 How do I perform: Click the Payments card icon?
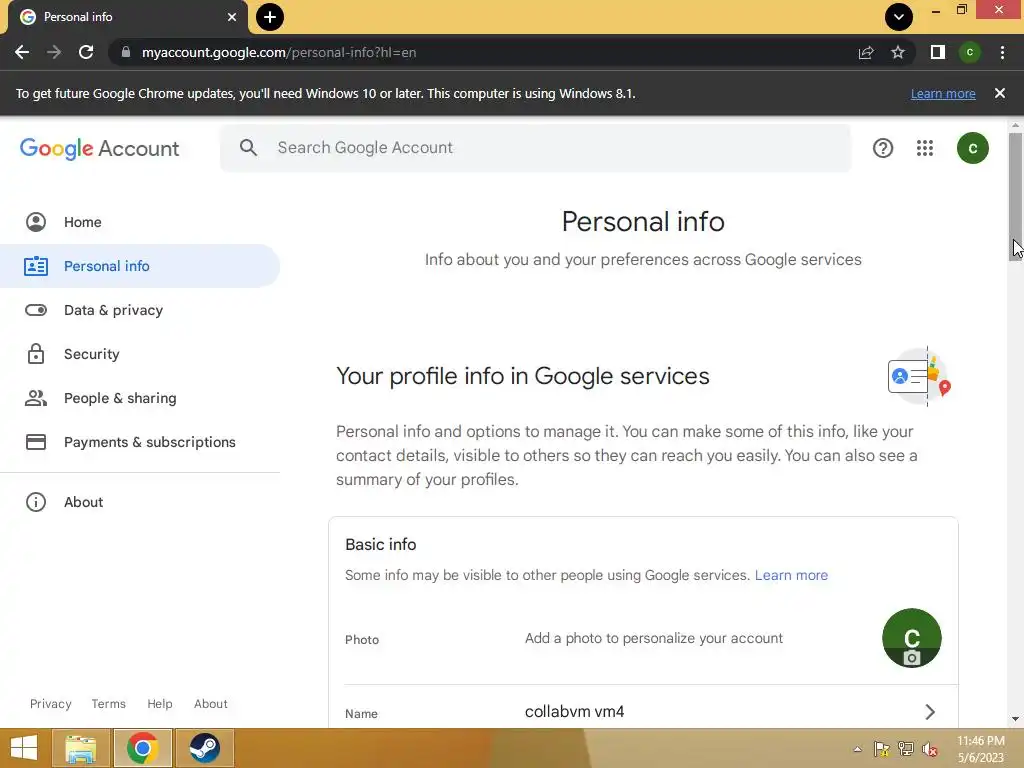click(x=36, y=442)
